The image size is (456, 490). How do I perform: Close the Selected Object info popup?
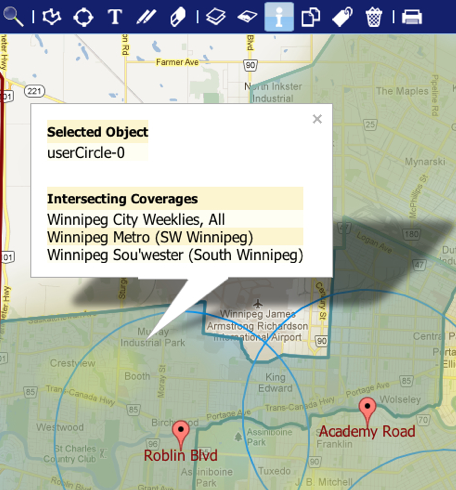pos(317,119)
